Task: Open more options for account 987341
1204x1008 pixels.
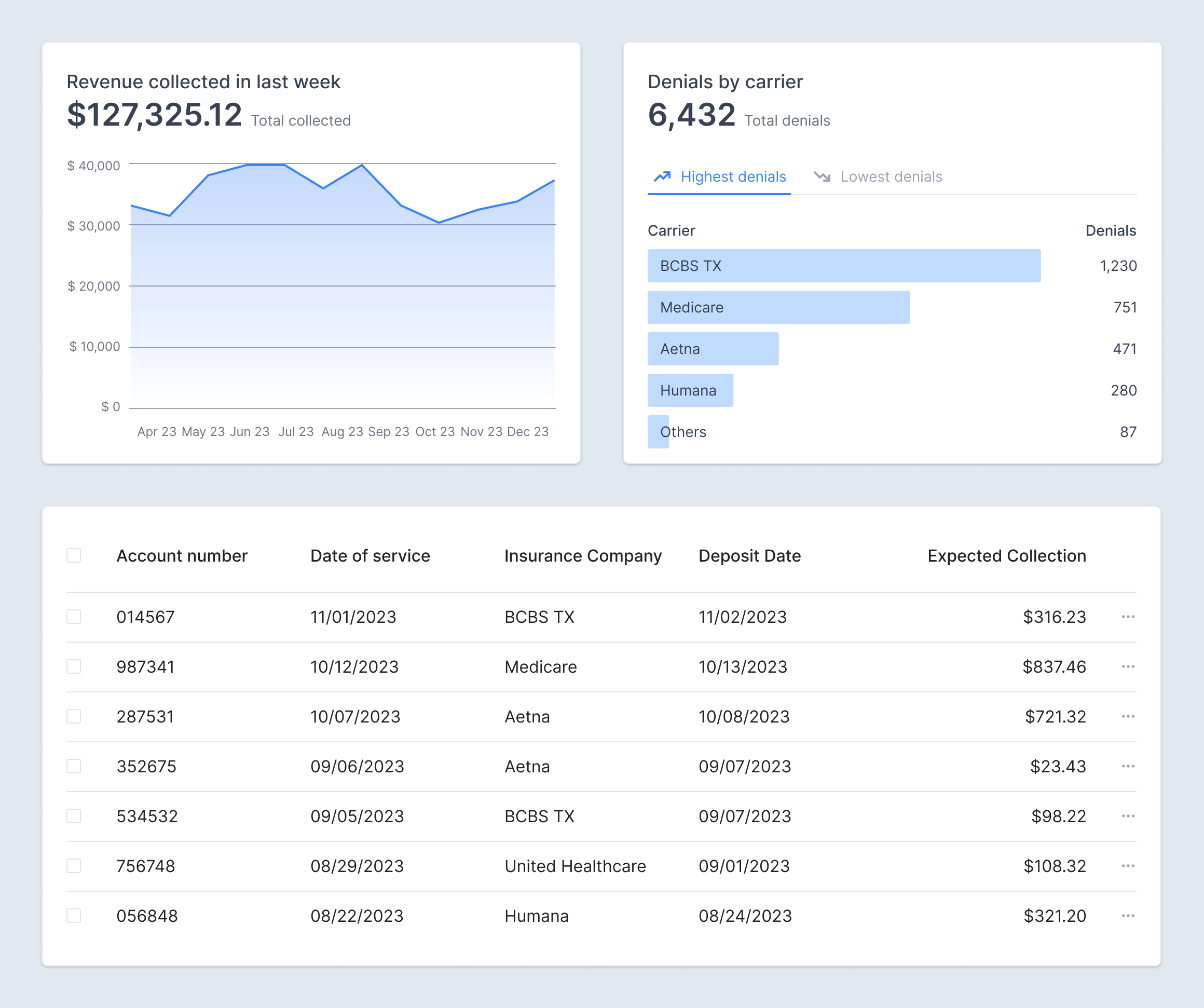Action: (1128, 667)
